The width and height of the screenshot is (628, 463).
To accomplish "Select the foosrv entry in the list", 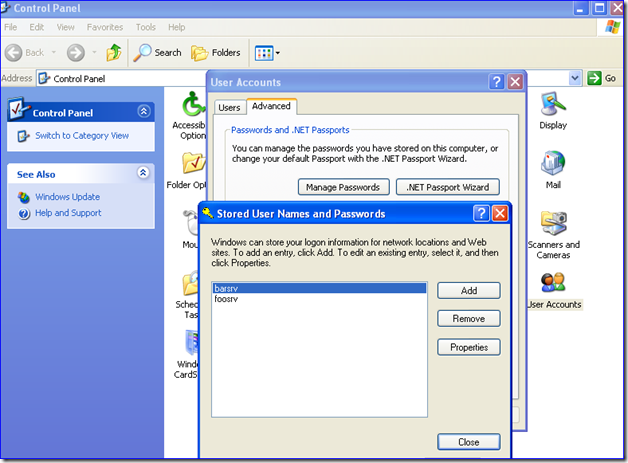I will tap(319, 299).
